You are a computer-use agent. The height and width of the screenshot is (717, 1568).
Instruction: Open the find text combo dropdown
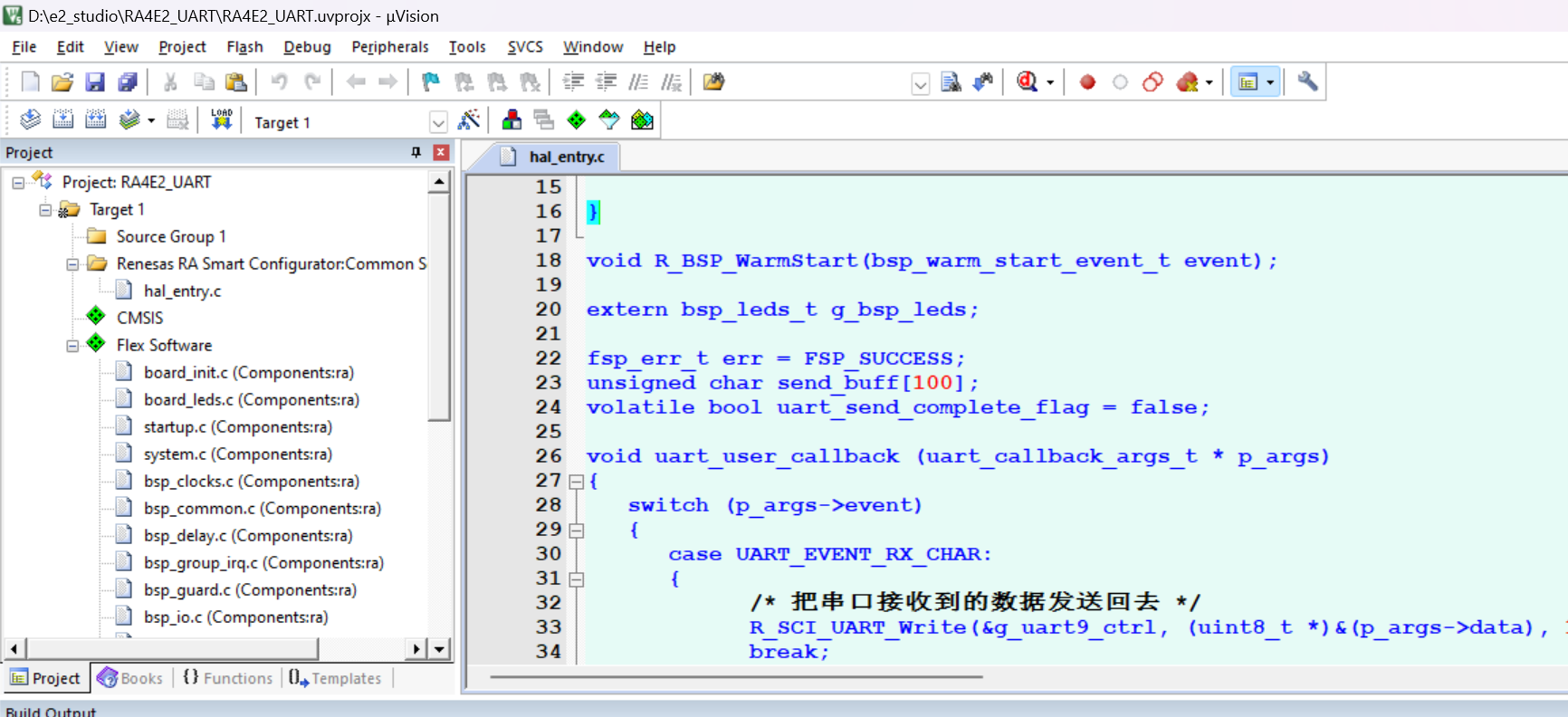pos(920,84)
